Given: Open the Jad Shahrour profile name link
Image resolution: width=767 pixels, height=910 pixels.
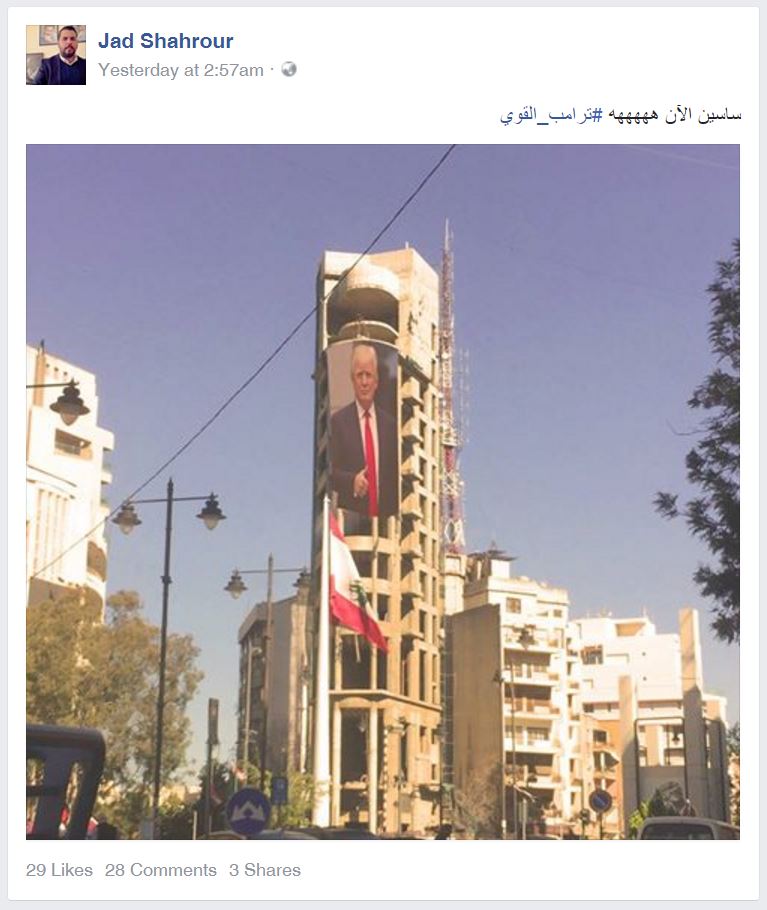Looking at the screenshot, I should 165,41.
